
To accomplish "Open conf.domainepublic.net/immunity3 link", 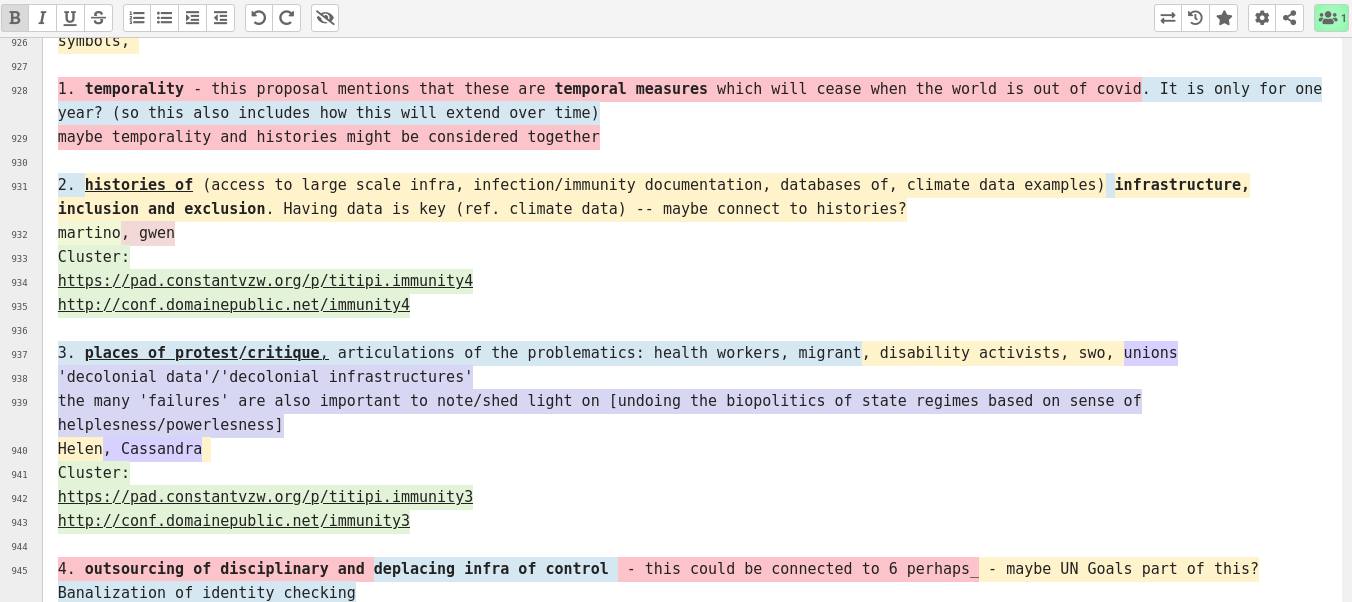I will click(233, 521).
